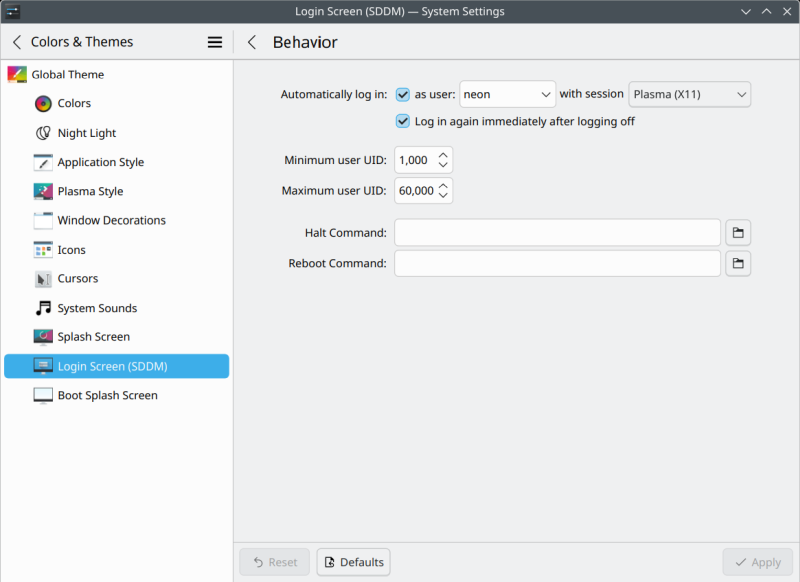This screenshot has width=800, height=582.
Task: Click the folder icon beside Reboot Command
Action: 738,263
